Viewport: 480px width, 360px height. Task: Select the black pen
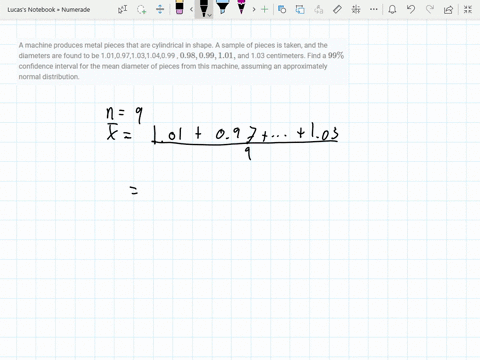(x=203, y=8)
